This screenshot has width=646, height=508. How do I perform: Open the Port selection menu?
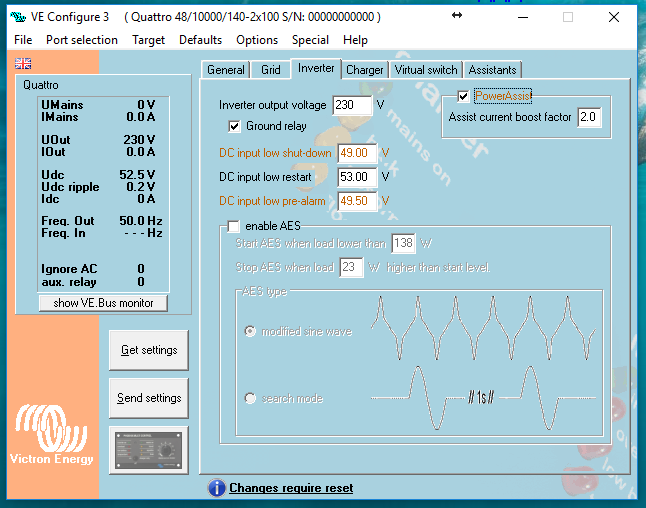(82, 40)
